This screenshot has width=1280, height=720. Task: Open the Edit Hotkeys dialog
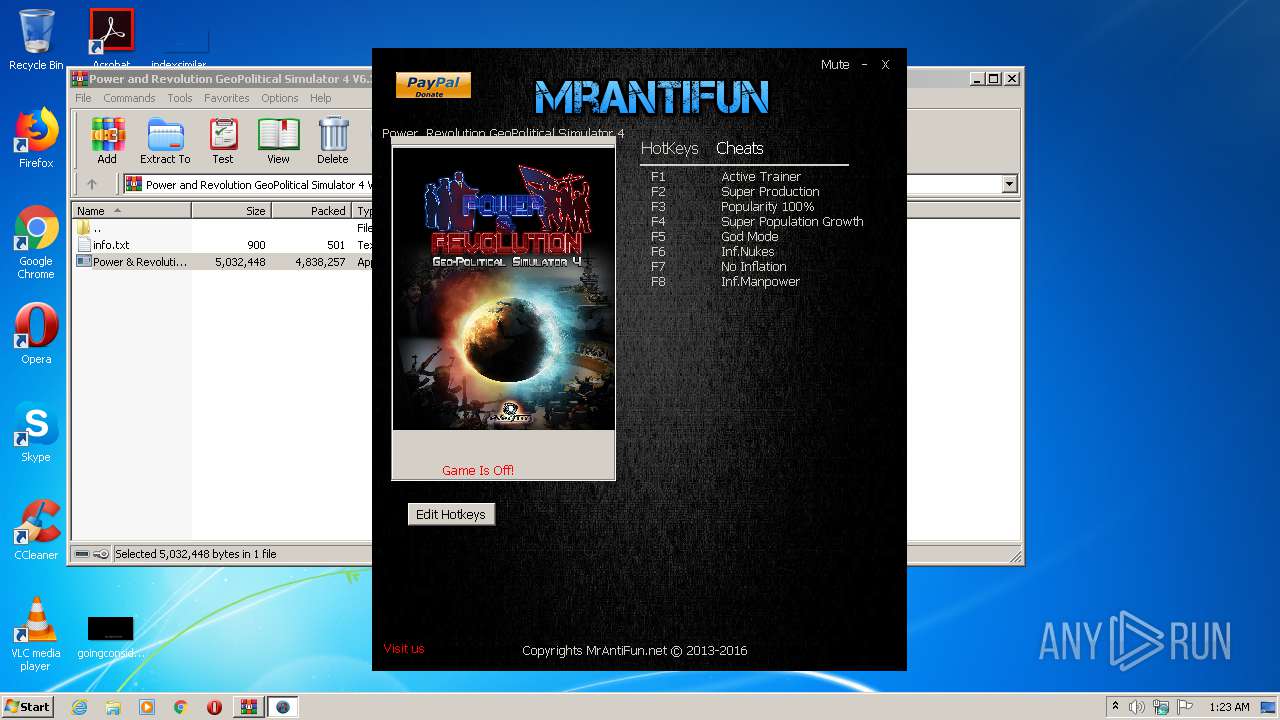(x=450, y=514)
